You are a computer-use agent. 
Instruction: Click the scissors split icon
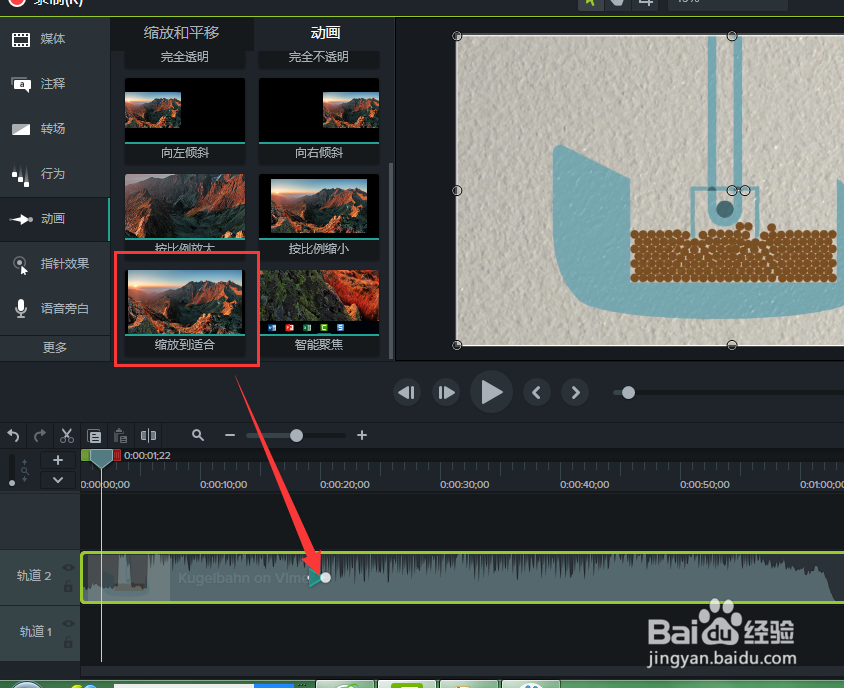point(66,436)
